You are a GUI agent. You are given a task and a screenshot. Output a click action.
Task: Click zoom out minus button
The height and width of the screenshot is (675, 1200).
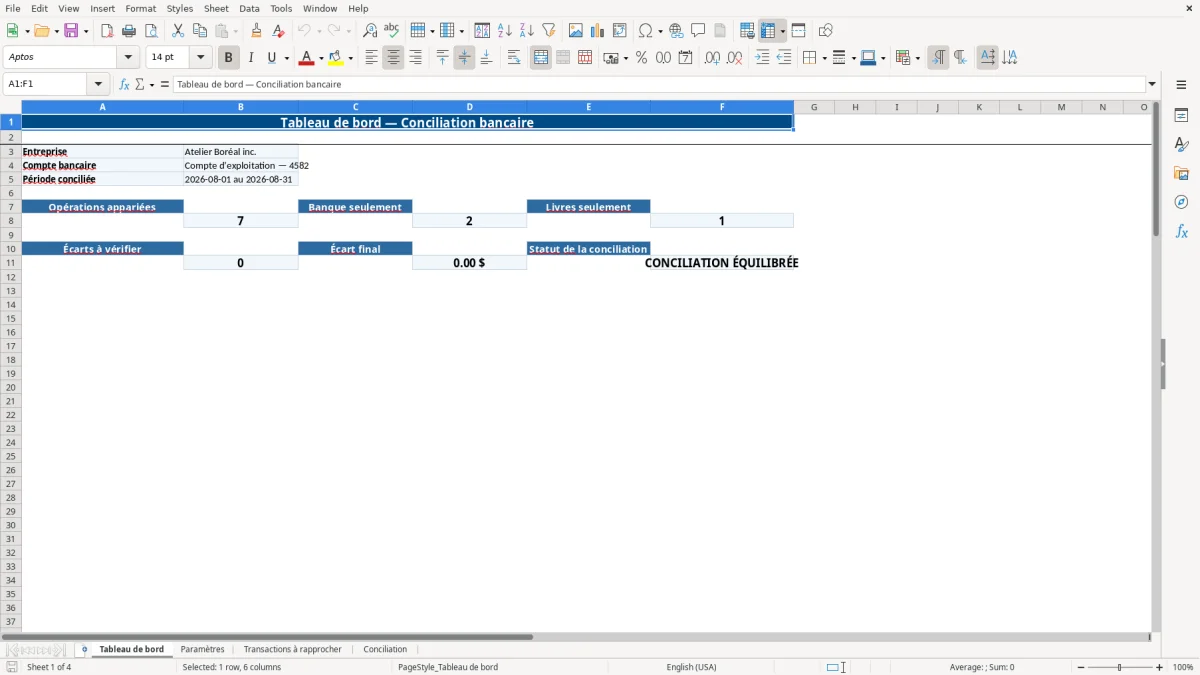pyautogui.click(x=1081, y=667)
